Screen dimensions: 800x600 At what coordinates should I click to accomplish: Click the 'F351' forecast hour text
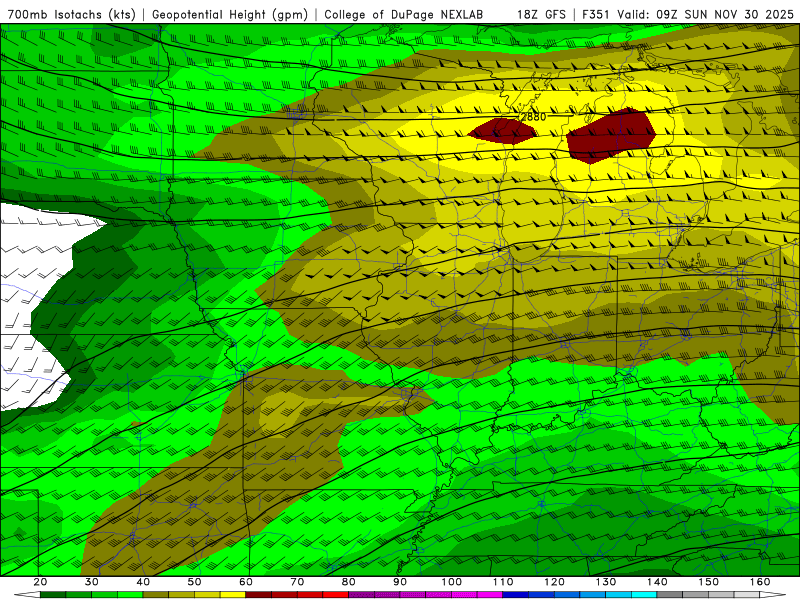(x=595, y=14)
